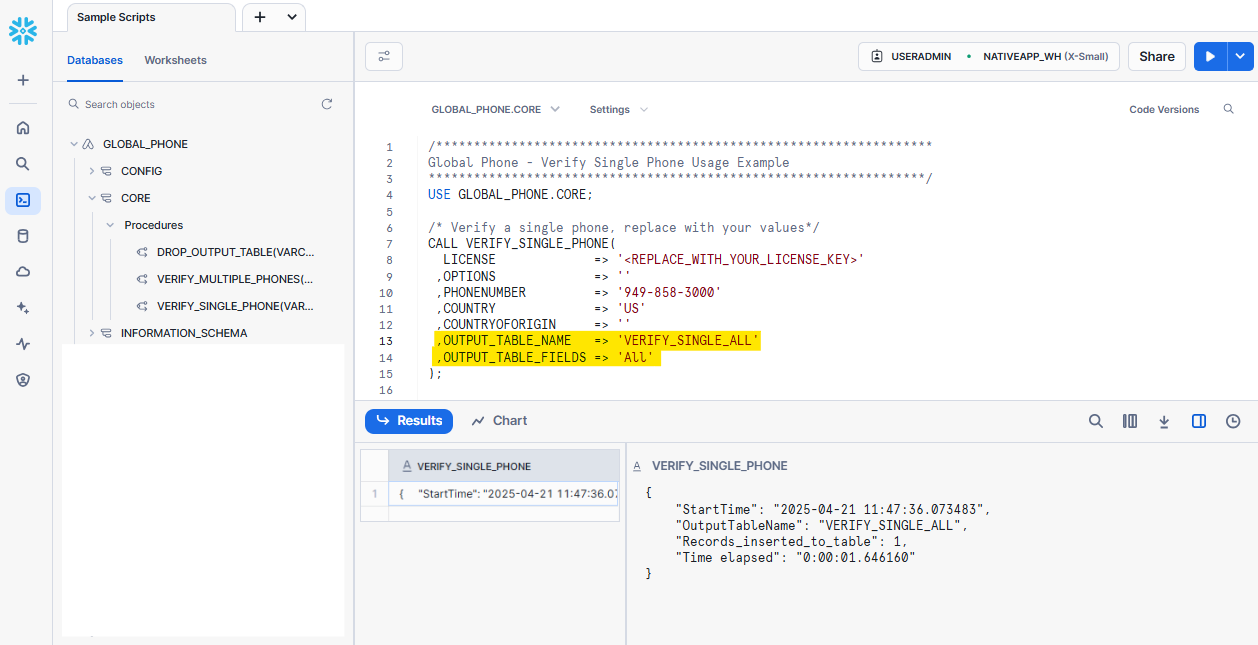The height and width of the screenshot is (645, 1258).
Task: Run the worksheet with play button
Action: click(1210, 57)
